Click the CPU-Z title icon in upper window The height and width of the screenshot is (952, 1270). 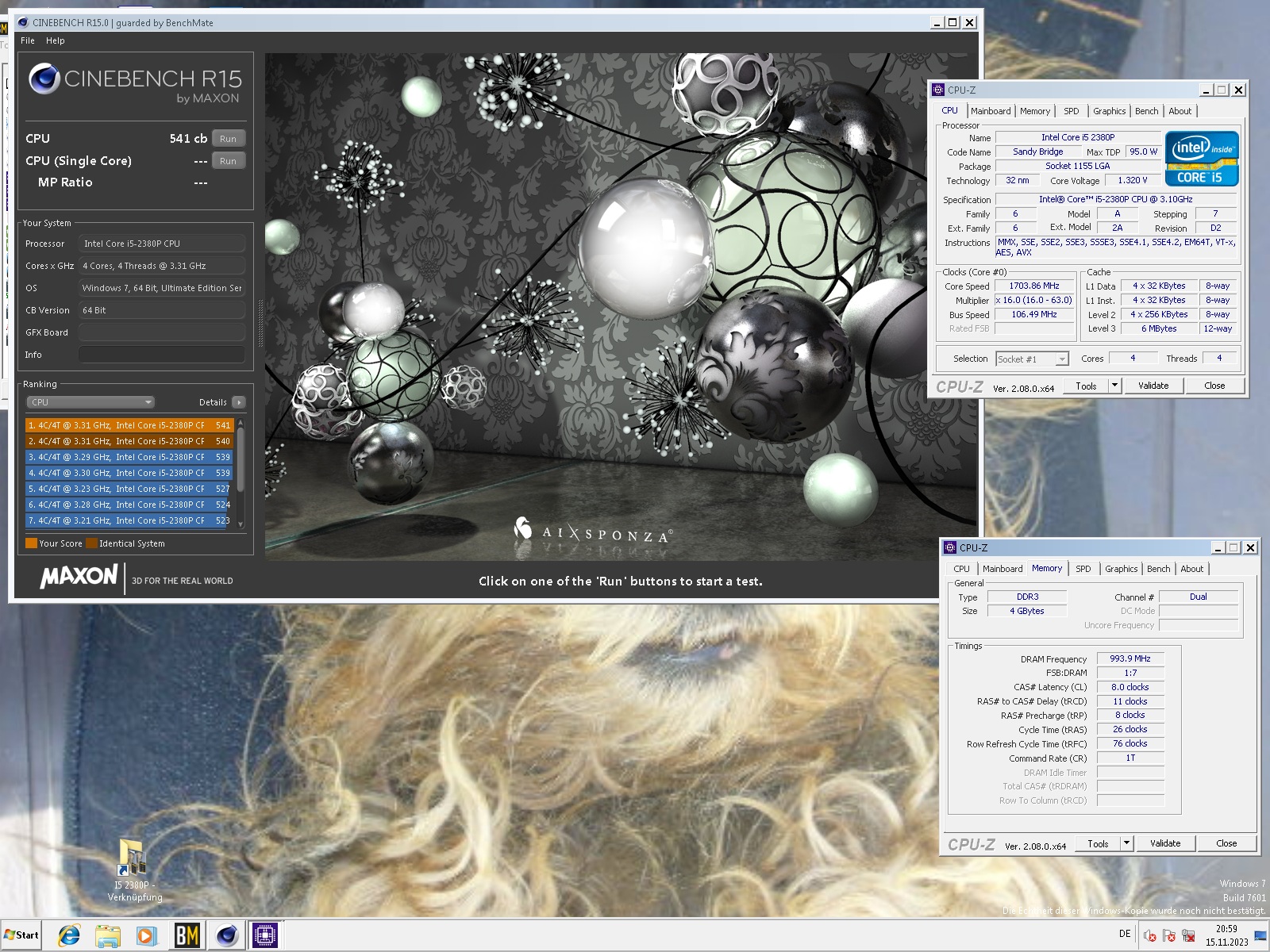coord(939,90)
